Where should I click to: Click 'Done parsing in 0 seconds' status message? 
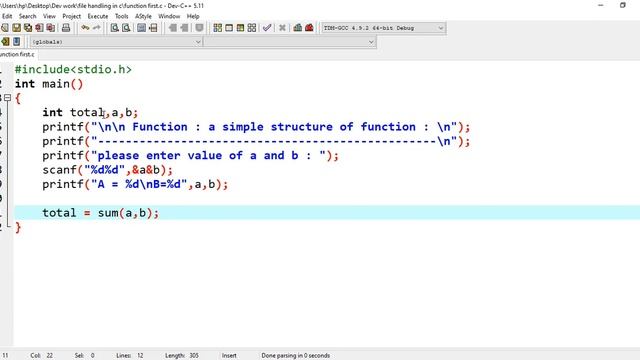coord(296,356)
